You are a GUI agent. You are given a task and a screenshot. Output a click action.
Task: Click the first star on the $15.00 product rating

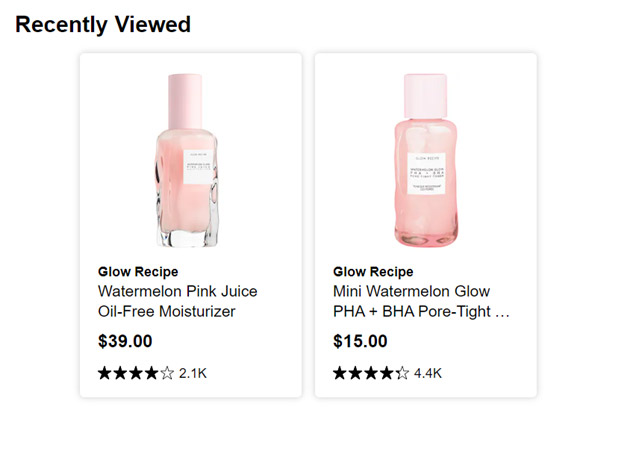[340, 373]
